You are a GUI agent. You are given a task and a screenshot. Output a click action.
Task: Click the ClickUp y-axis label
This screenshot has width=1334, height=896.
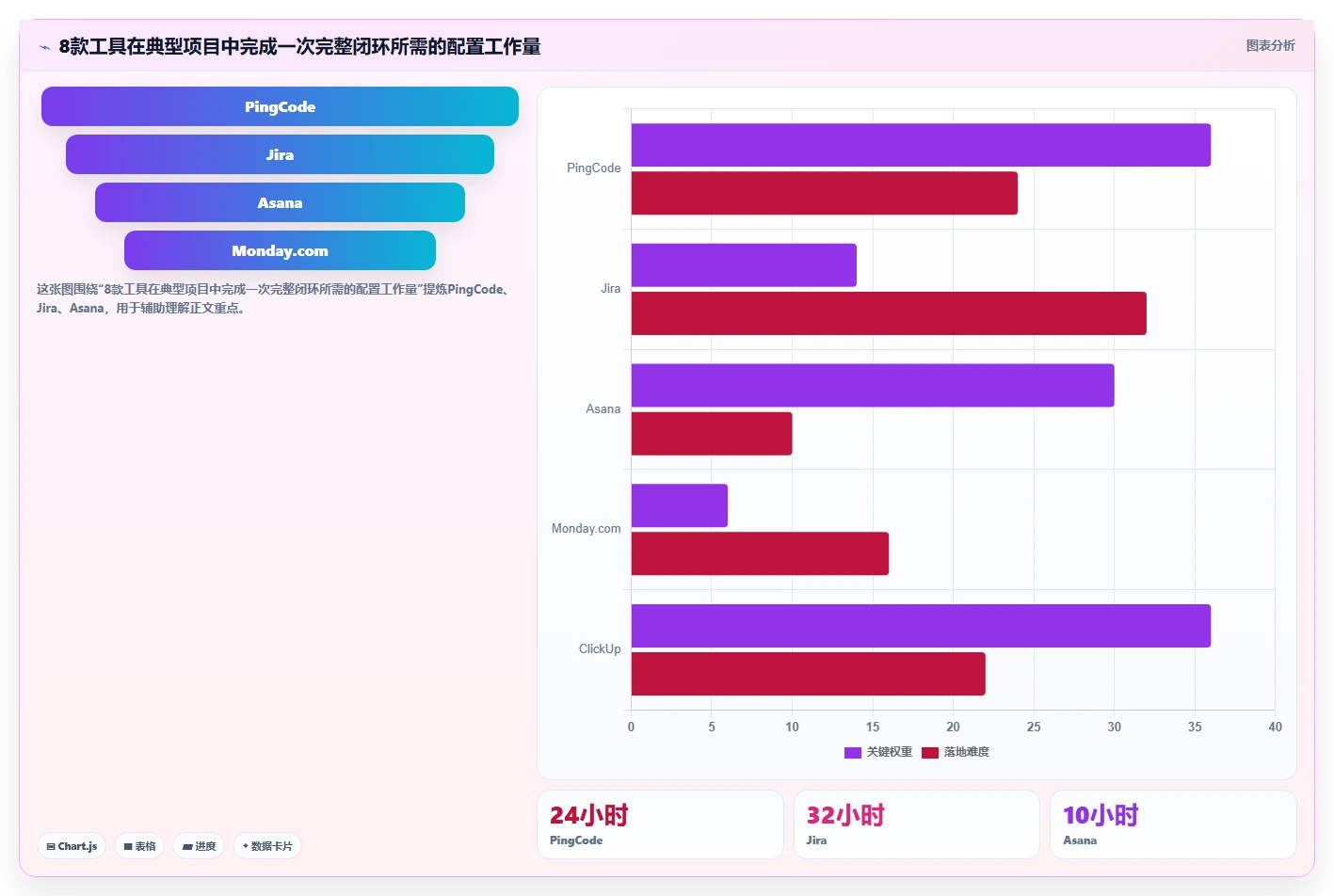(600, 649)
